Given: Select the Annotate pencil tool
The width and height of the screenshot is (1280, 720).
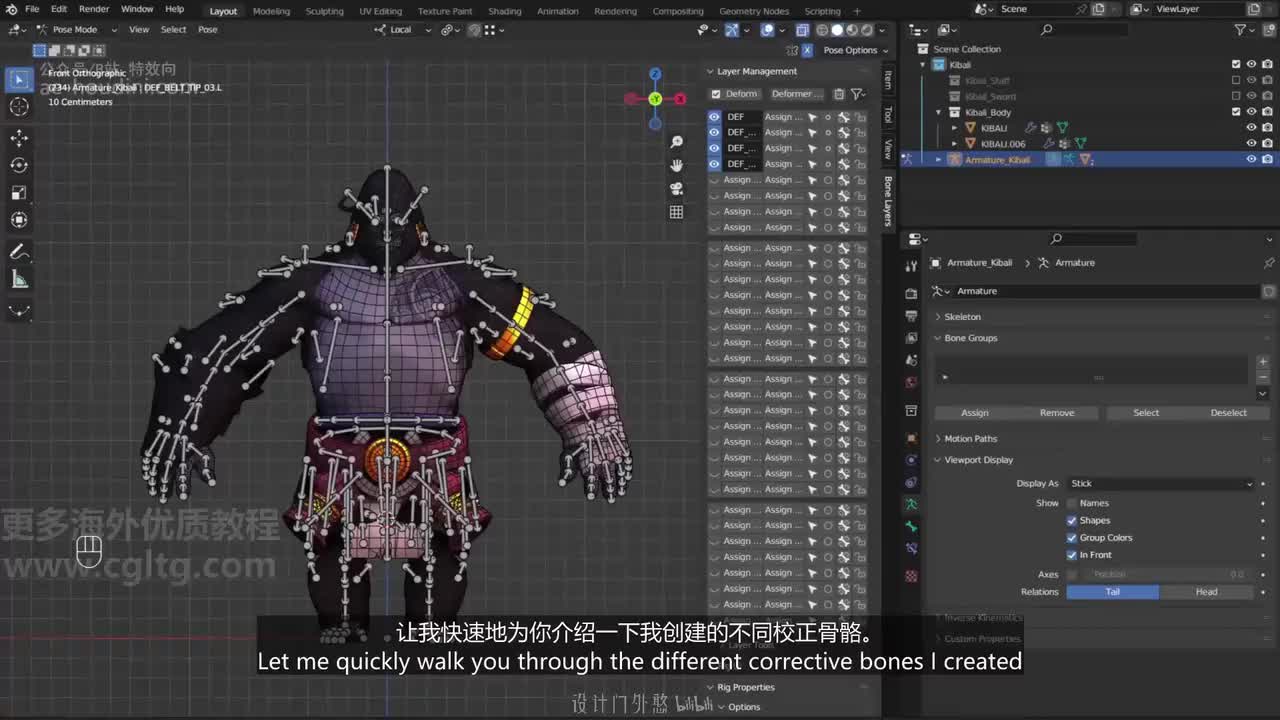Looking at the screenshot, I should [19, 252].
